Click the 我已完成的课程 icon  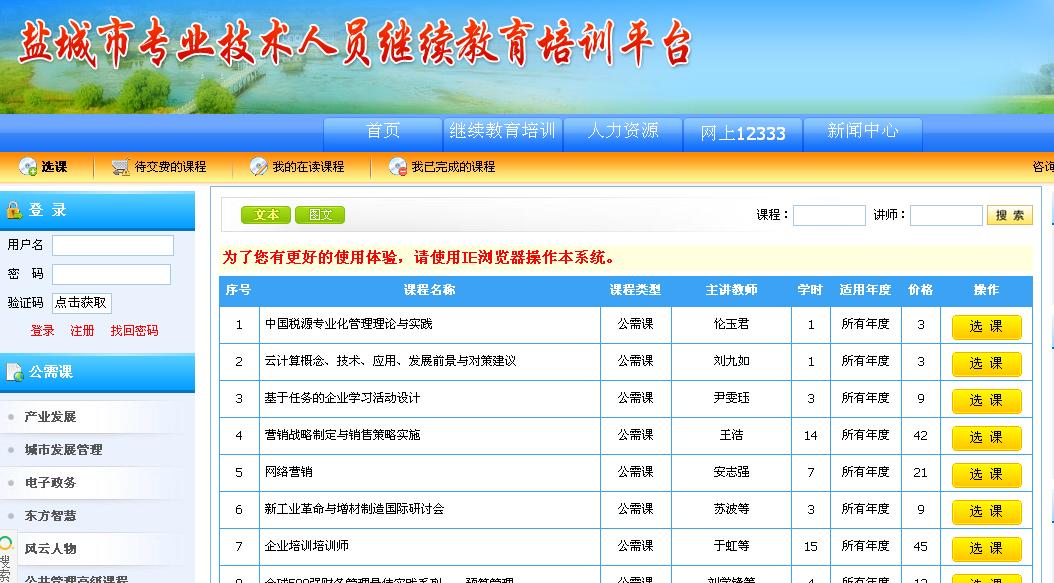[398, 167]
